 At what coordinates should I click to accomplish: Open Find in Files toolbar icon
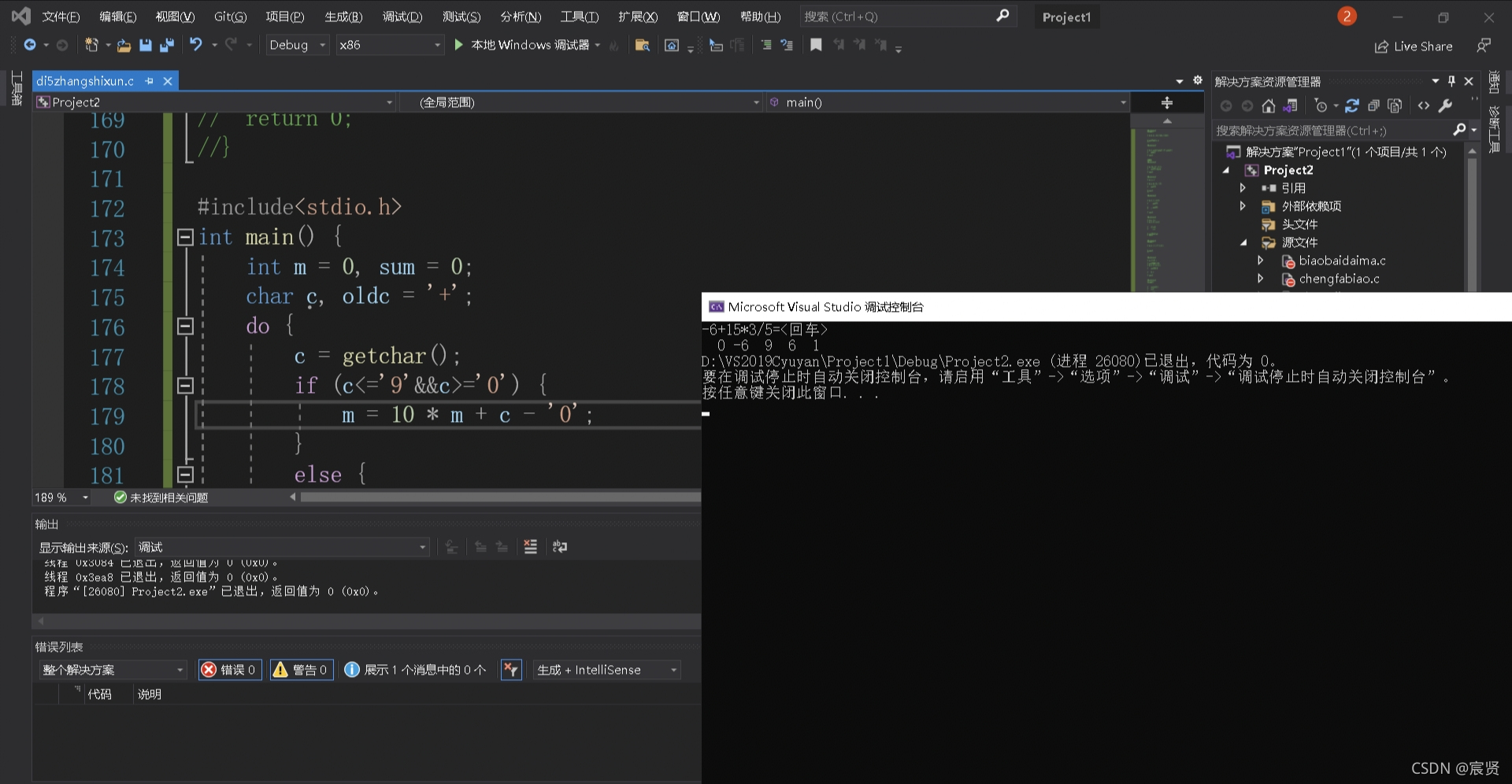[642, 46]
